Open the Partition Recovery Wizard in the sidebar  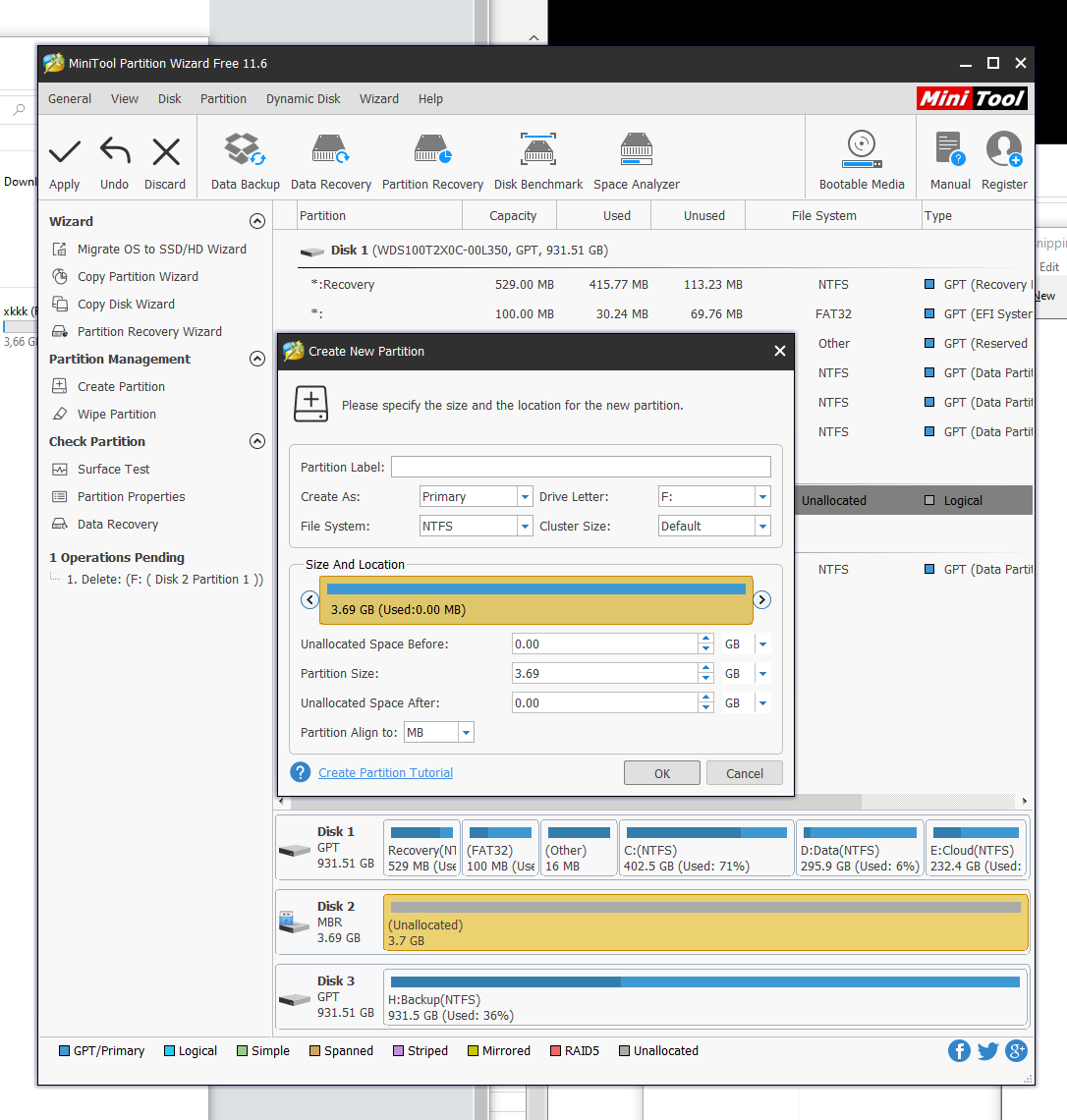tap(138, 331)
